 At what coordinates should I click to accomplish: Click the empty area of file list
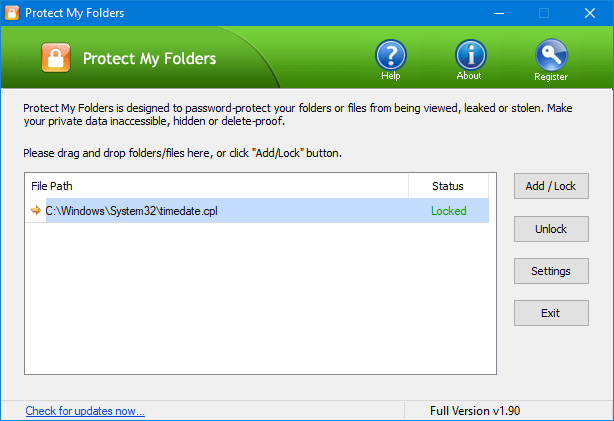point(260,298)
